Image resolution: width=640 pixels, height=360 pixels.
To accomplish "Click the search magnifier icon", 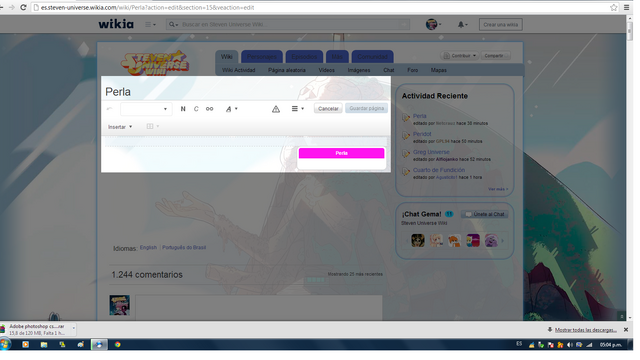I will tap(173, 24).
